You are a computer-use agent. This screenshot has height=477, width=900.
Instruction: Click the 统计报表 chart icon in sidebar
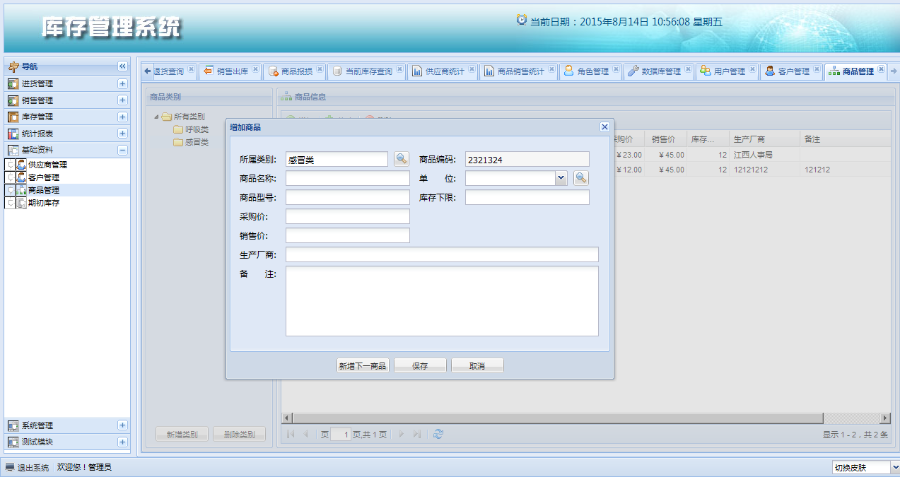13,134
